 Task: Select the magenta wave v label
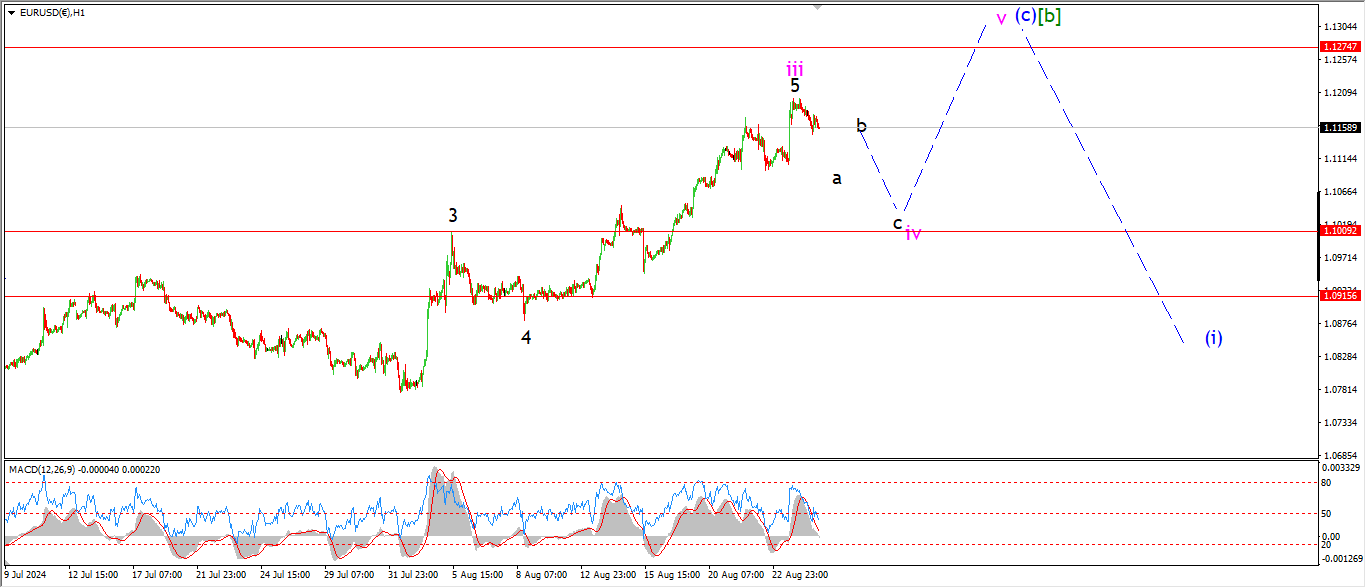(x=1001, y=19)
